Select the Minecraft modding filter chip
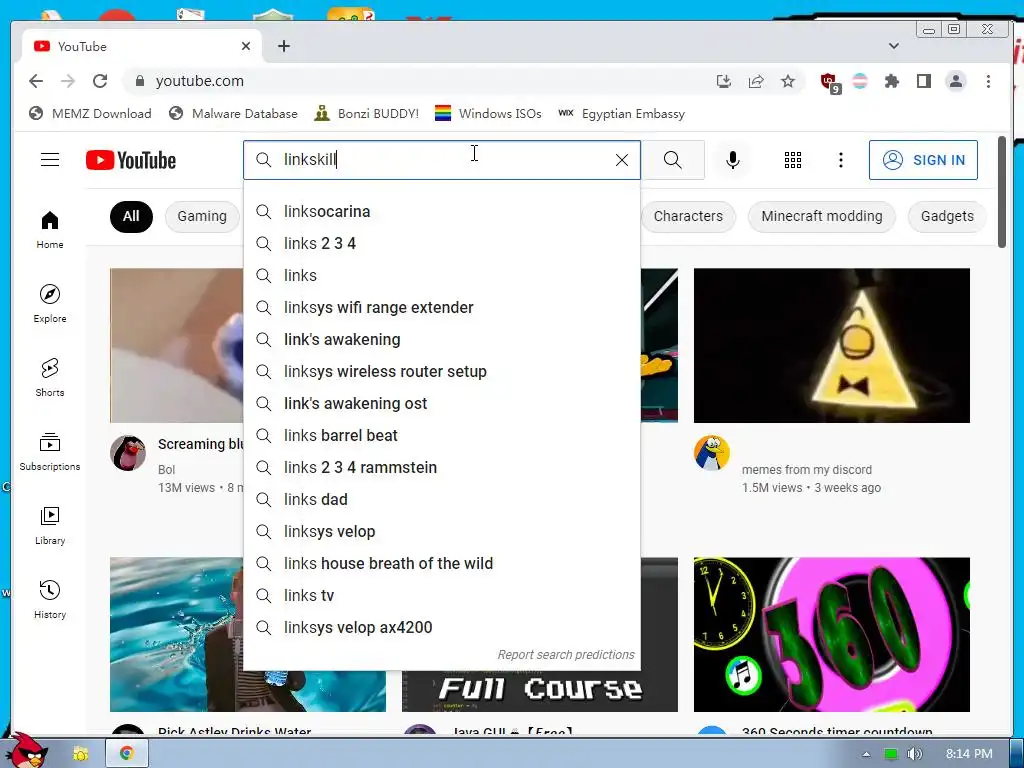The width and height of the screenshot is (1024, 768). 822,216
